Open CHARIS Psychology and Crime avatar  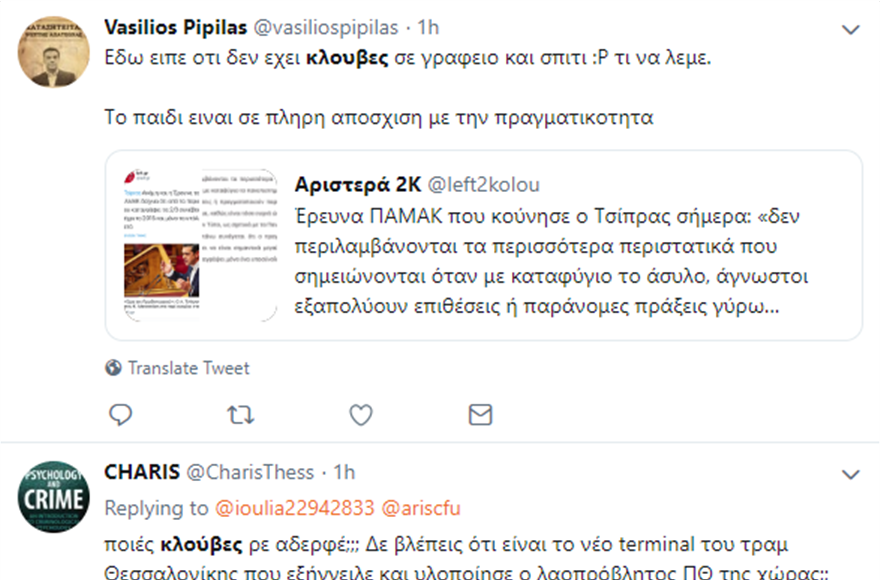(x=54, y=497)
